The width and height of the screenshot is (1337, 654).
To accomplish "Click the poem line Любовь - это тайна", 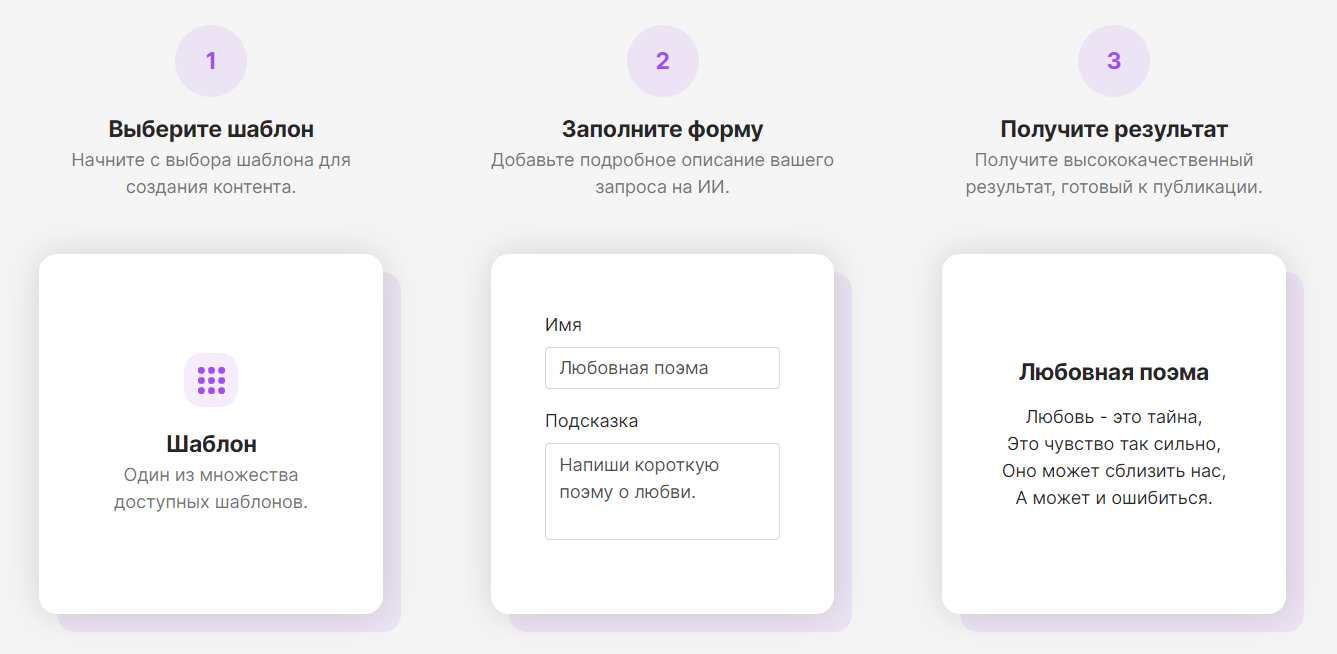I will click(1114, 416).
